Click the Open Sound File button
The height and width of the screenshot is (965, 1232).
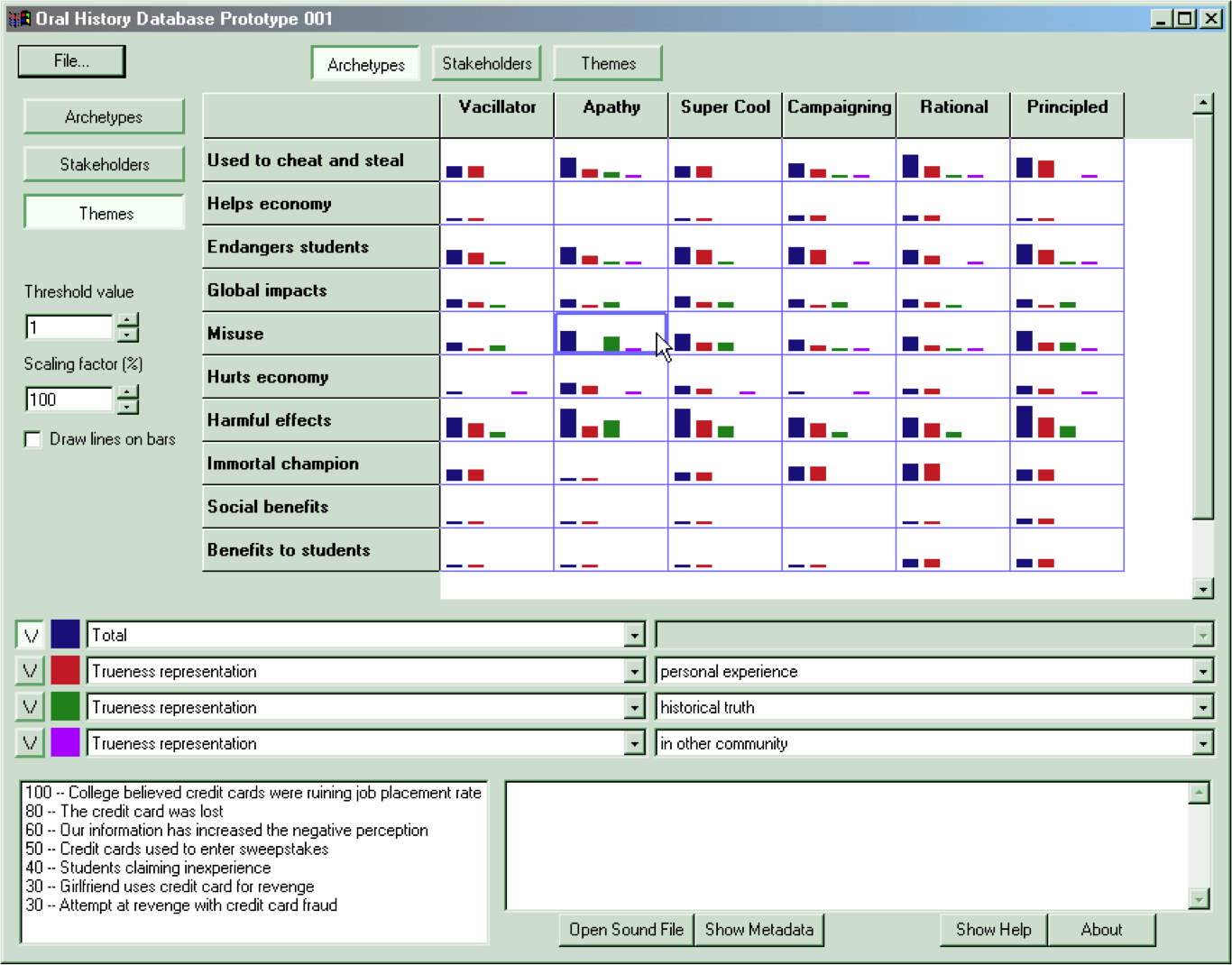coord(626,929)
